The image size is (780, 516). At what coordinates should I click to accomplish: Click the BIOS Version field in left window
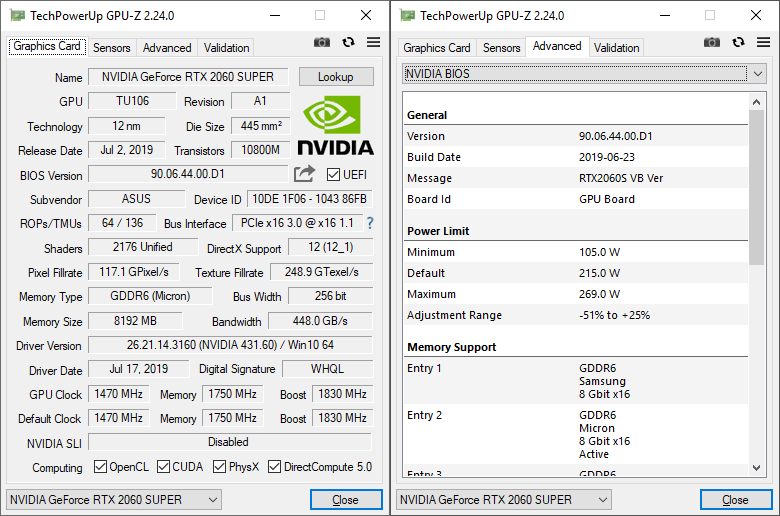188,174
